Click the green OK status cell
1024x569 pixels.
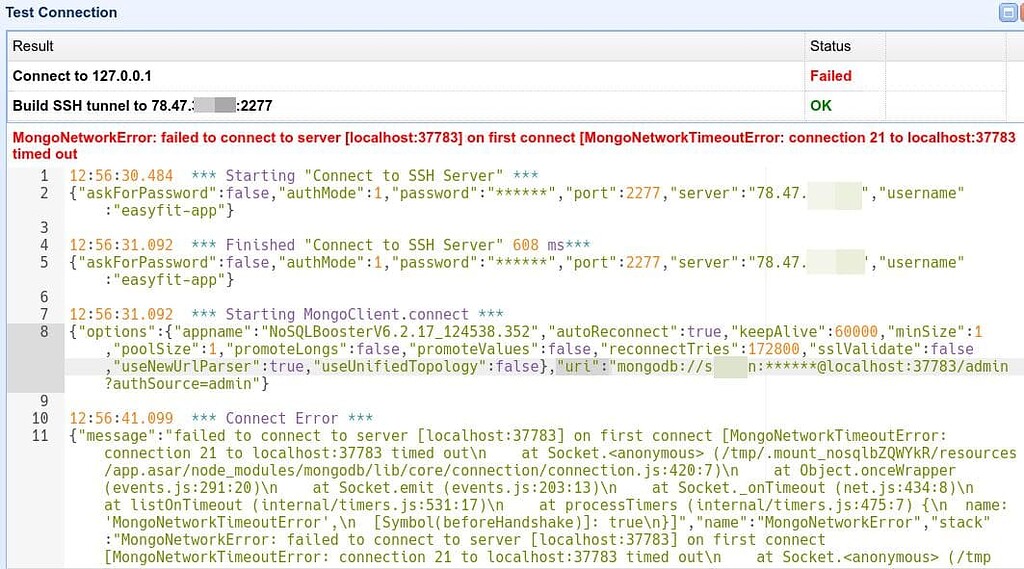click(820, 106)
